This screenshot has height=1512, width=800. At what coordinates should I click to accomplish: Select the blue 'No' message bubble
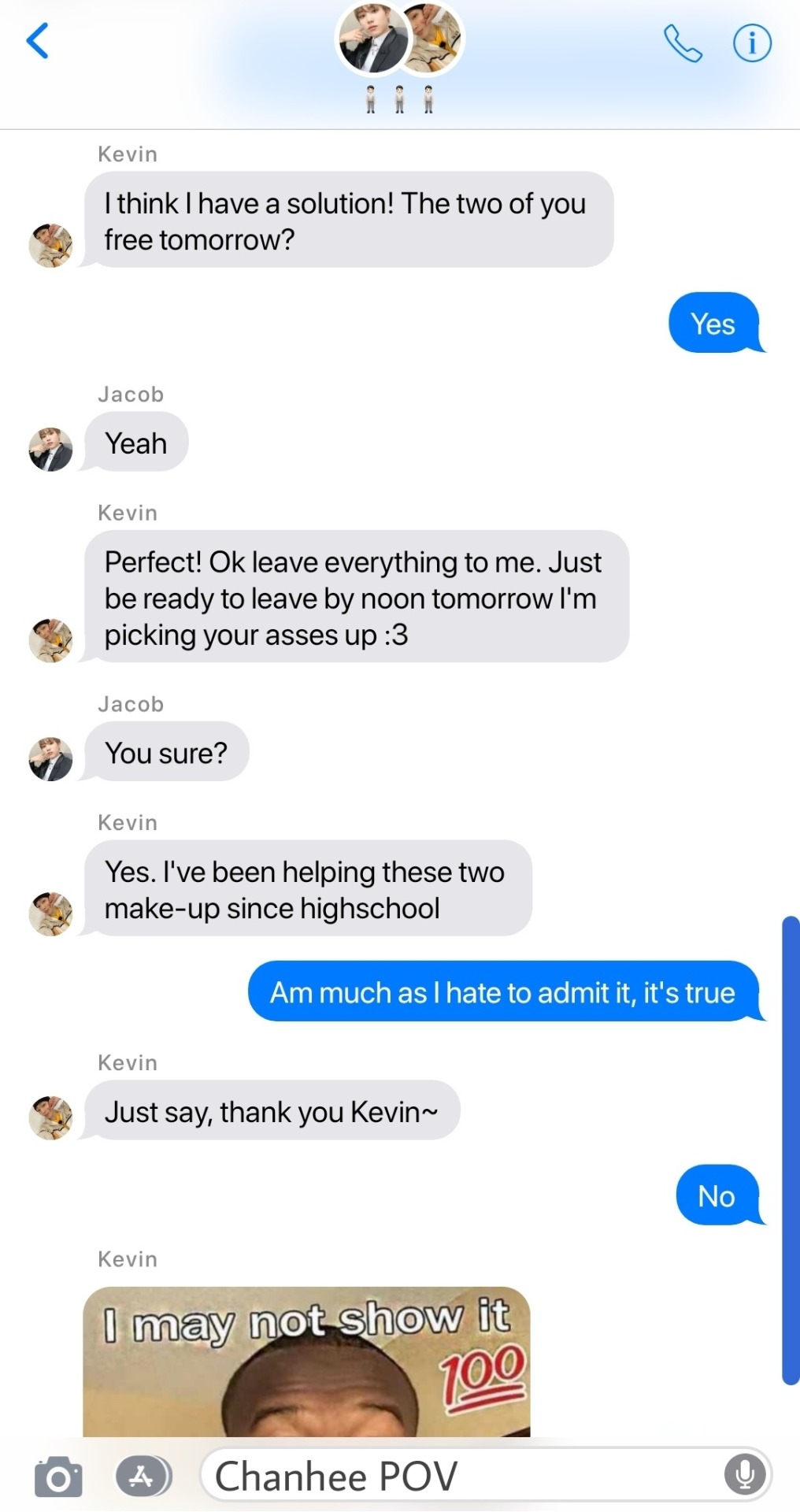click(x=719, y=1195)
